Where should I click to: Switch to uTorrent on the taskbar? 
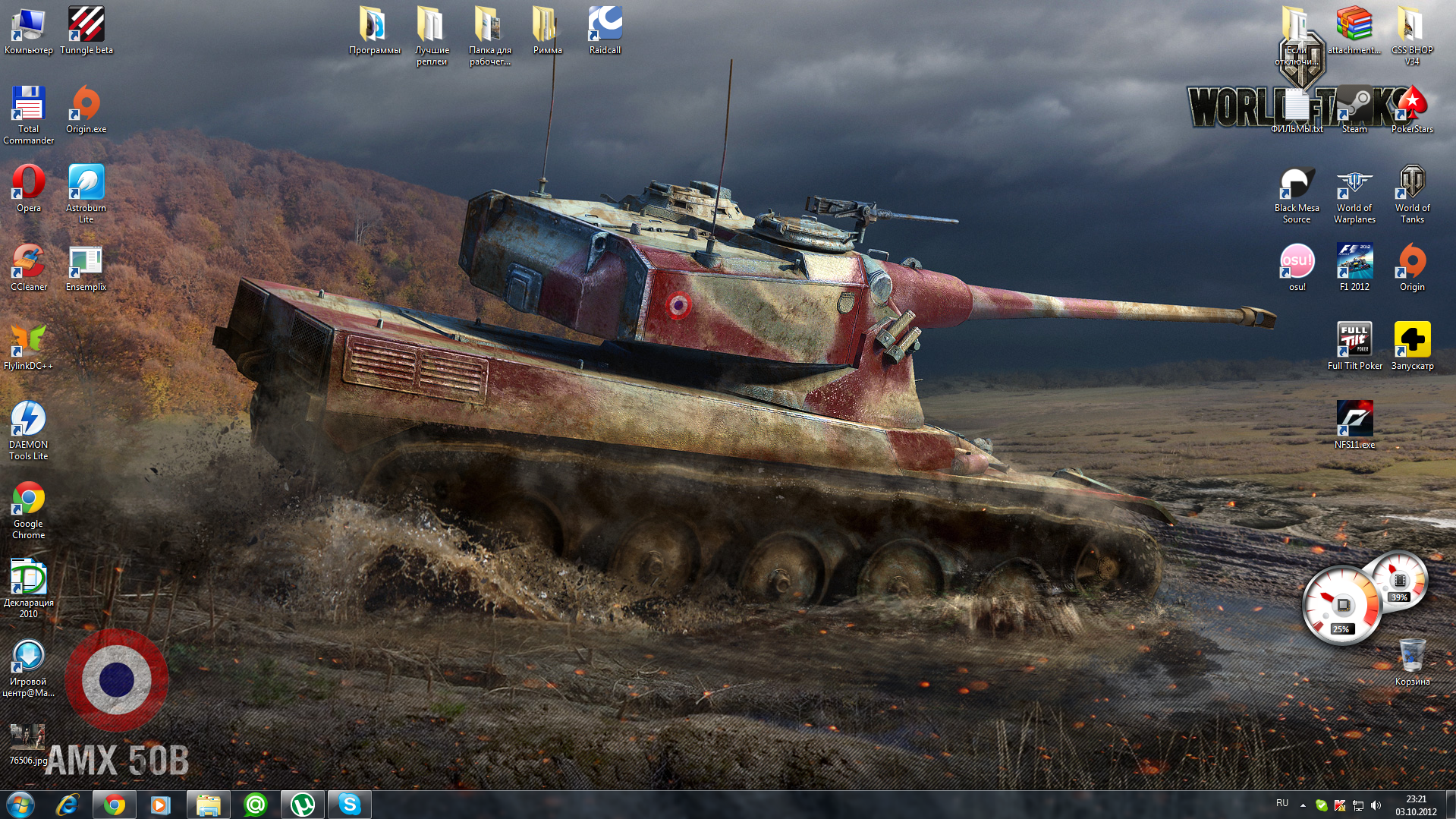[x=303, y=805]
